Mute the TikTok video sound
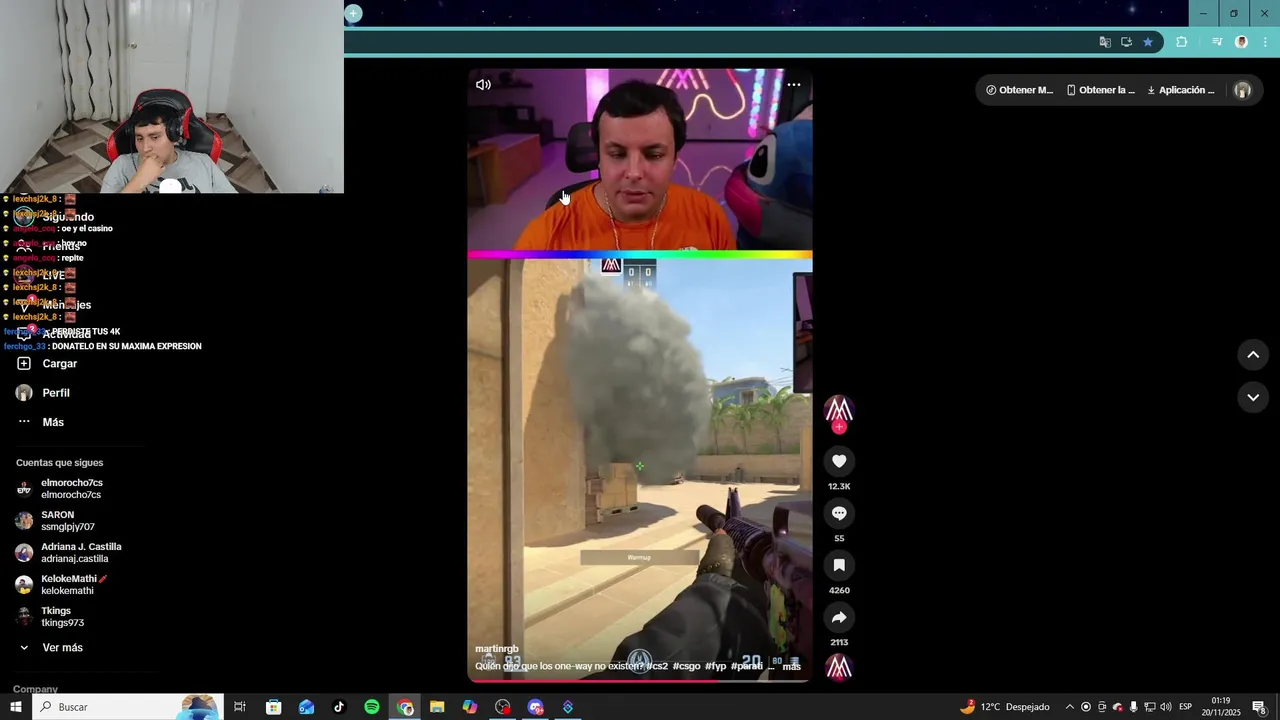Screen dimensions: 1280x720 point(483,85)
